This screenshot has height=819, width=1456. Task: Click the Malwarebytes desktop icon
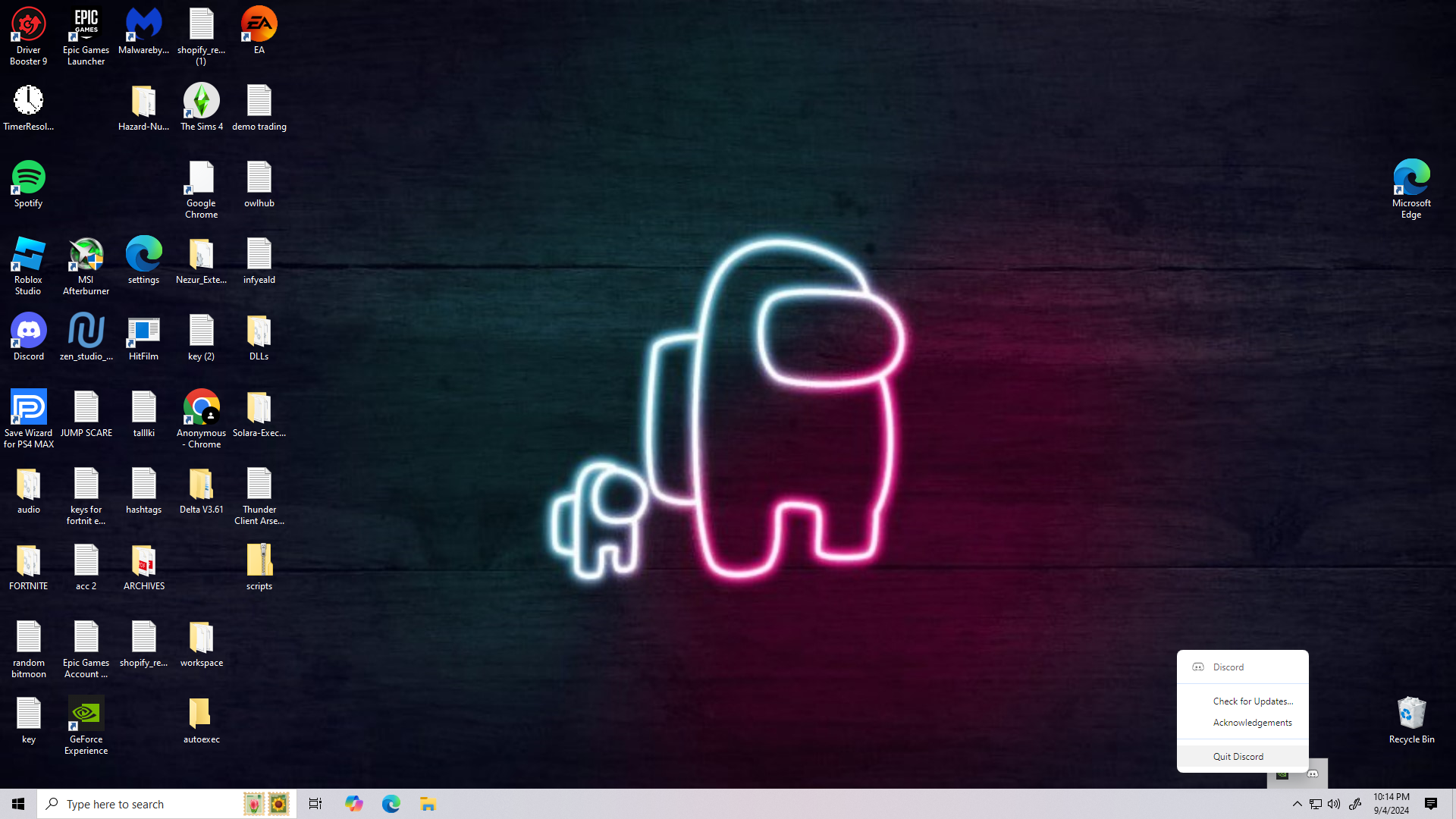(143, 26)
